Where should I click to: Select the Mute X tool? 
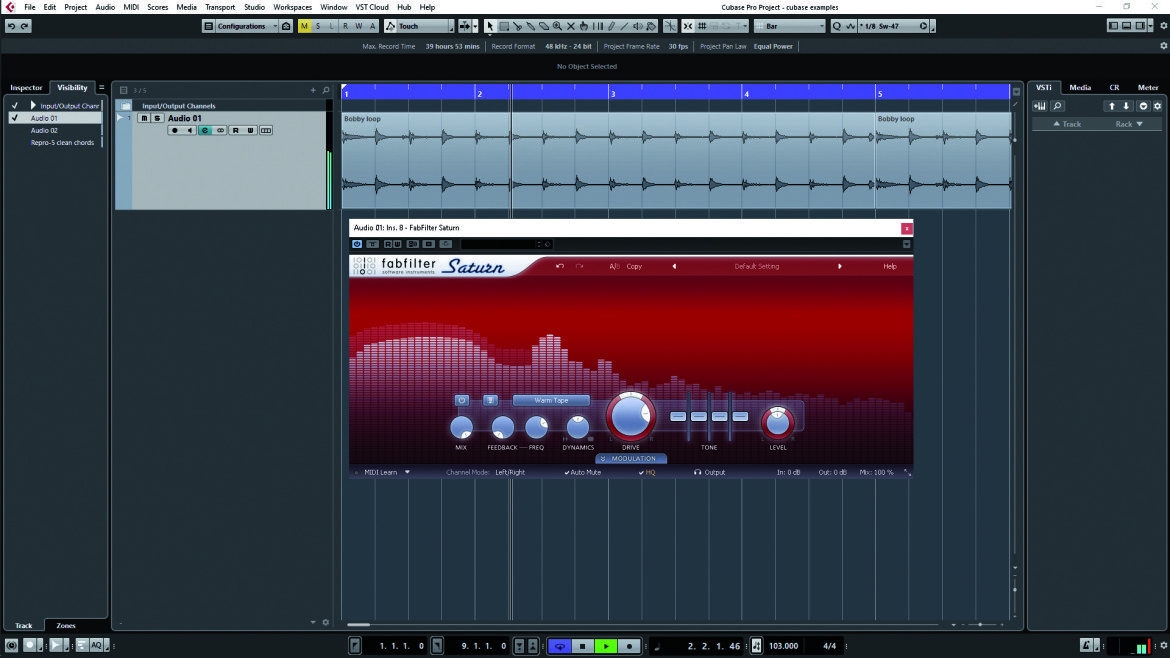point(571,26)
